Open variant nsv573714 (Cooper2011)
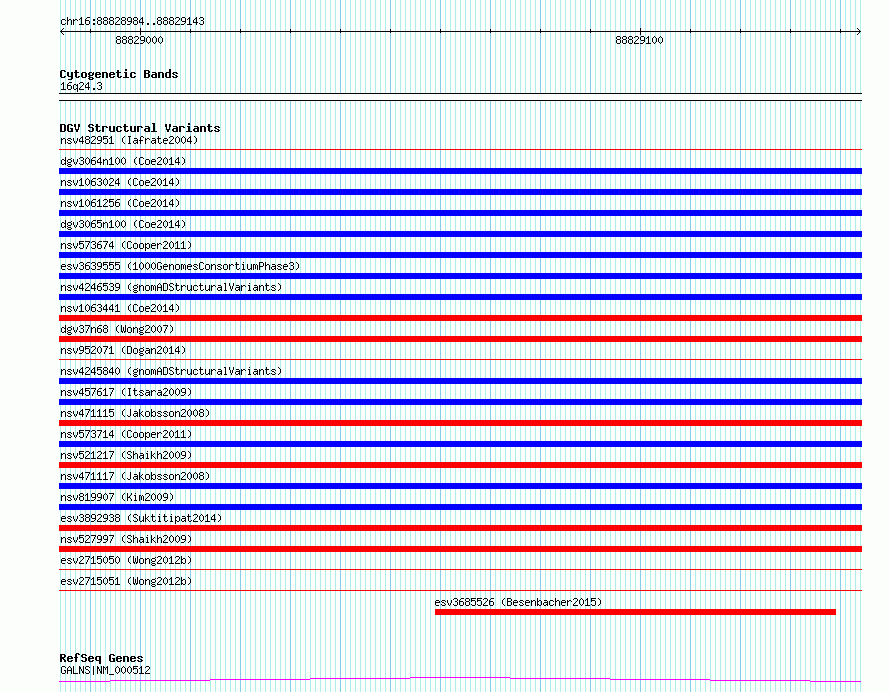890x692 pixels. coord(126,434)
